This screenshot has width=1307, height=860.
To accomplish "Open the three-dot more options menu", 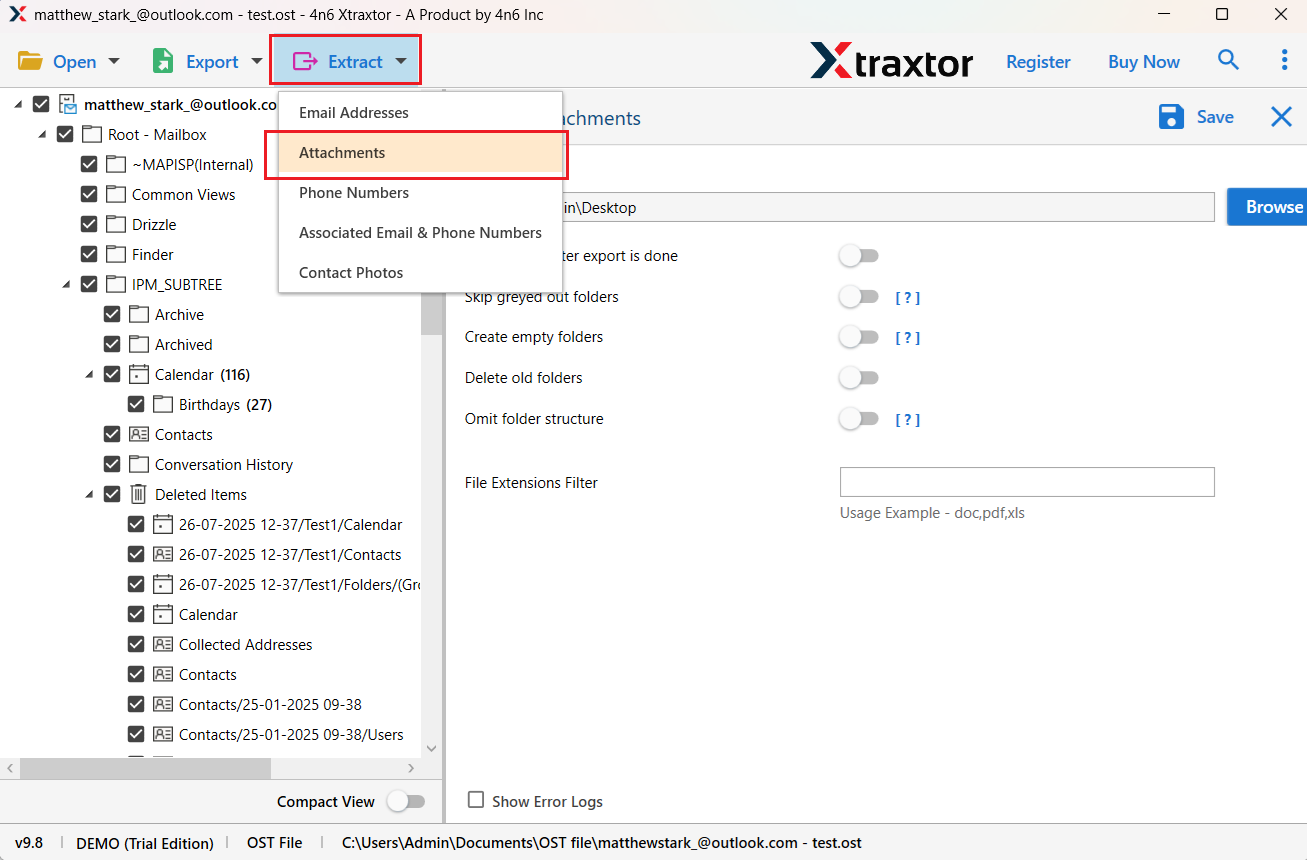I will 1284,60.
